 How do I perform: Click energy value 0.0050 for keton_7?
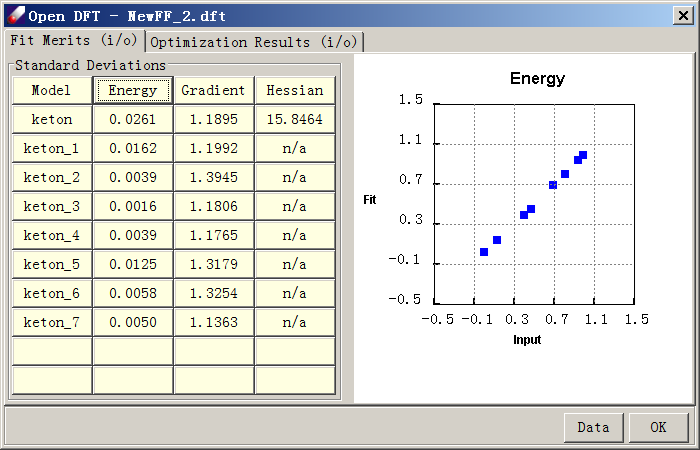point(133,322)
